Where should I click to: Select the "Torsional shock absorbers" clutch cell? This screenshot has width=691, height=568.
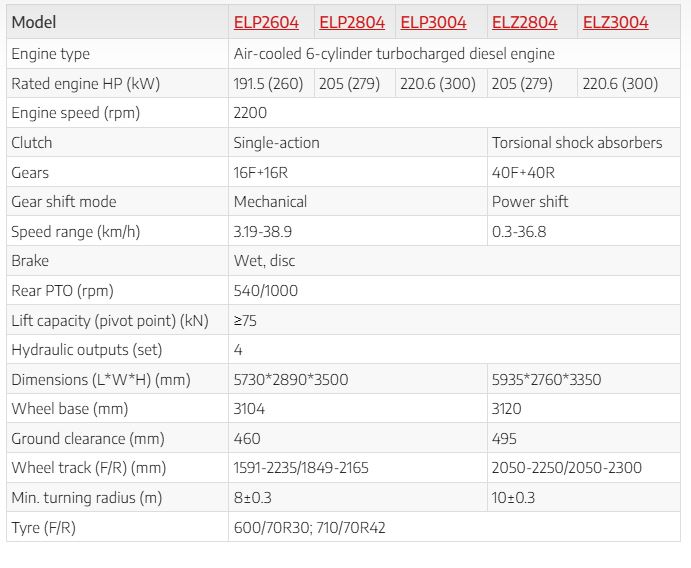tap(577, 143)
